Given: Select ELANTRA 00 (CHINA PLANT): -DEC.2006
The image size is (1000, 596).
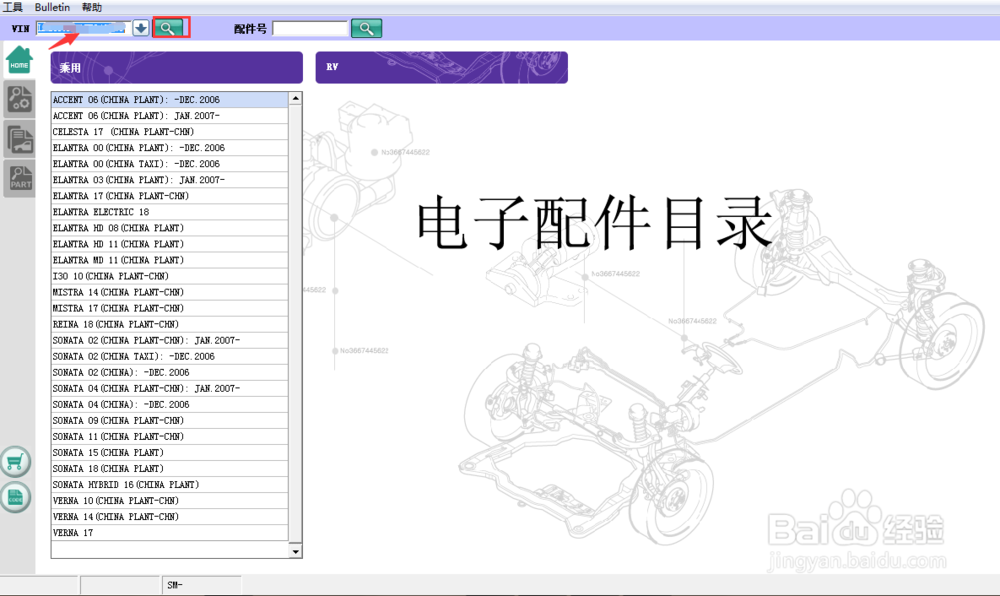Looking at the screenshot, I should pyautogui.click(x=170, y=147).
